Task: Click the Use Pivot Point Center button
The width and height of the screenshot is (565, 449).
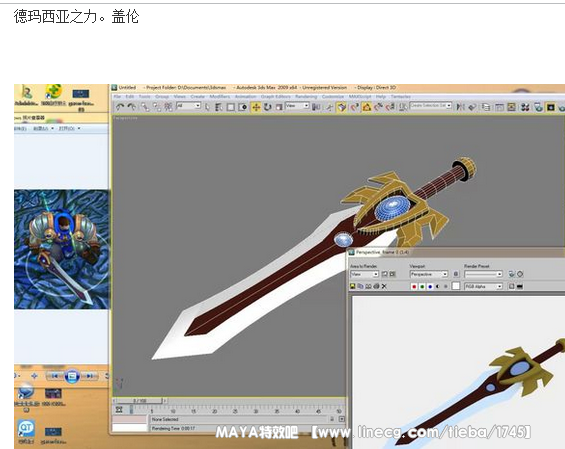Action: [316, 107]
